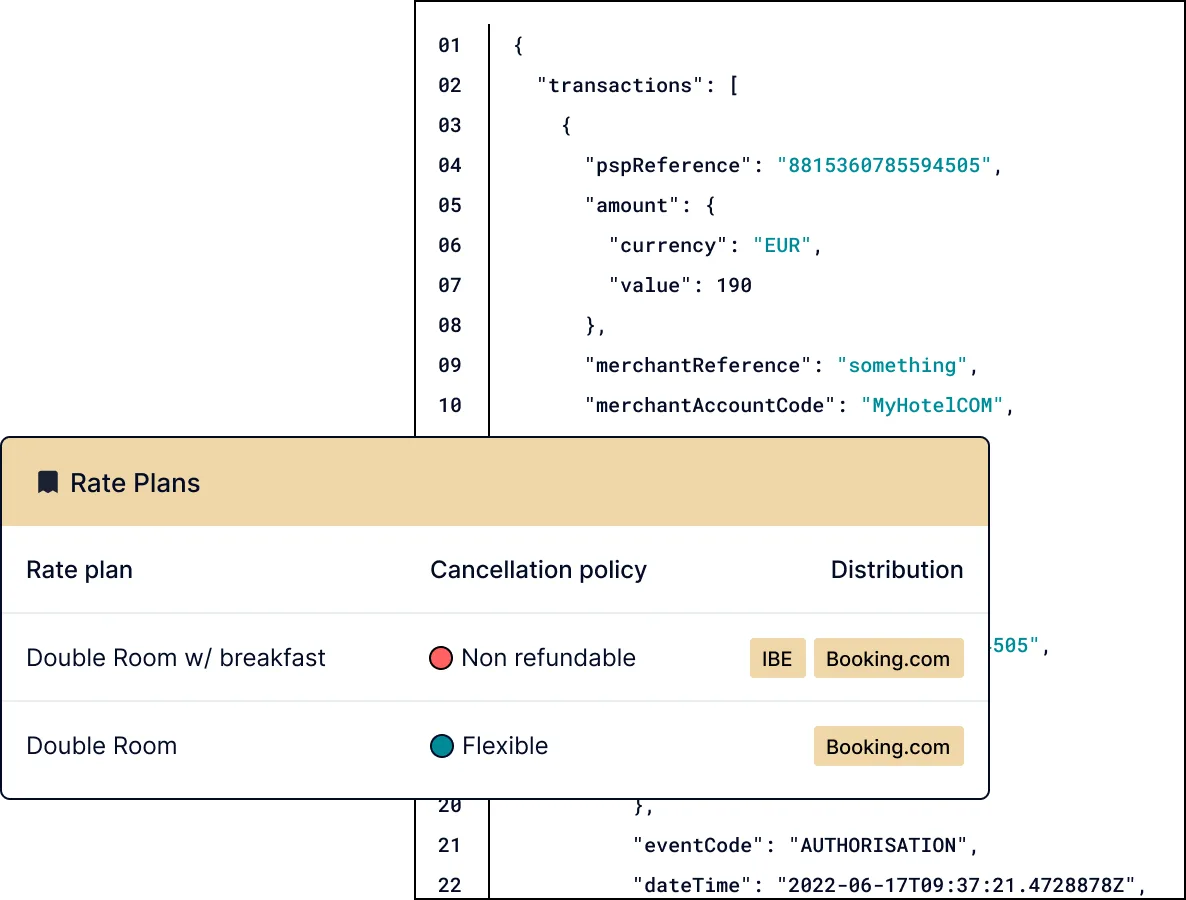Click the Rate Plans bookmark icon

point(48,483)
